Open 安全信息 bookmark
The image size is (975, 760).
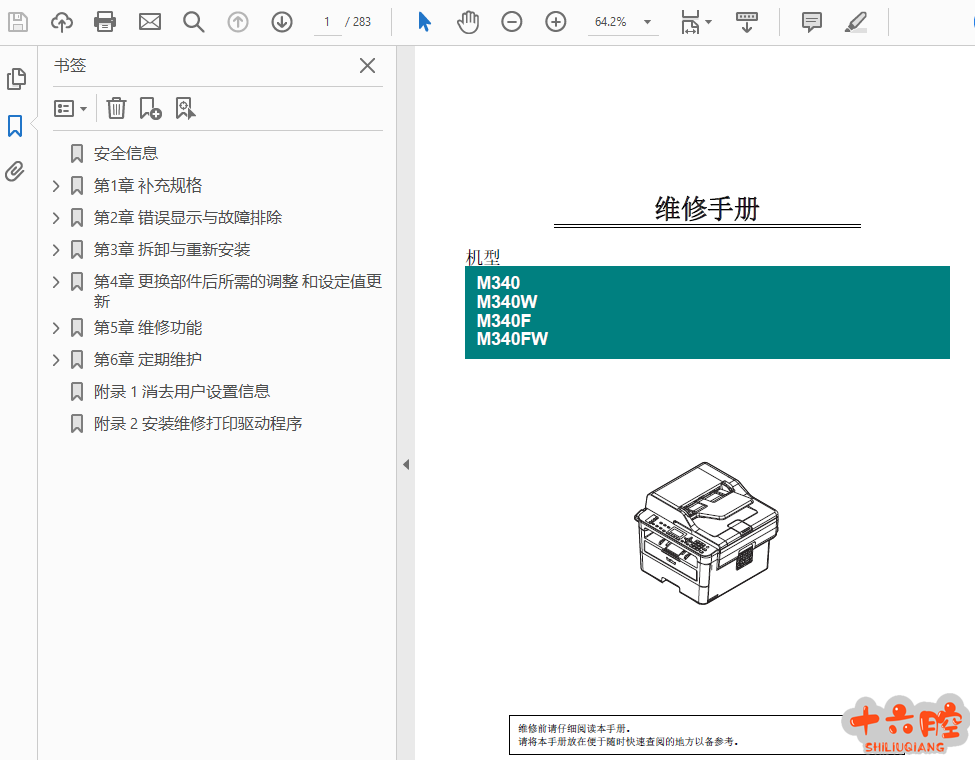(126, 154)
